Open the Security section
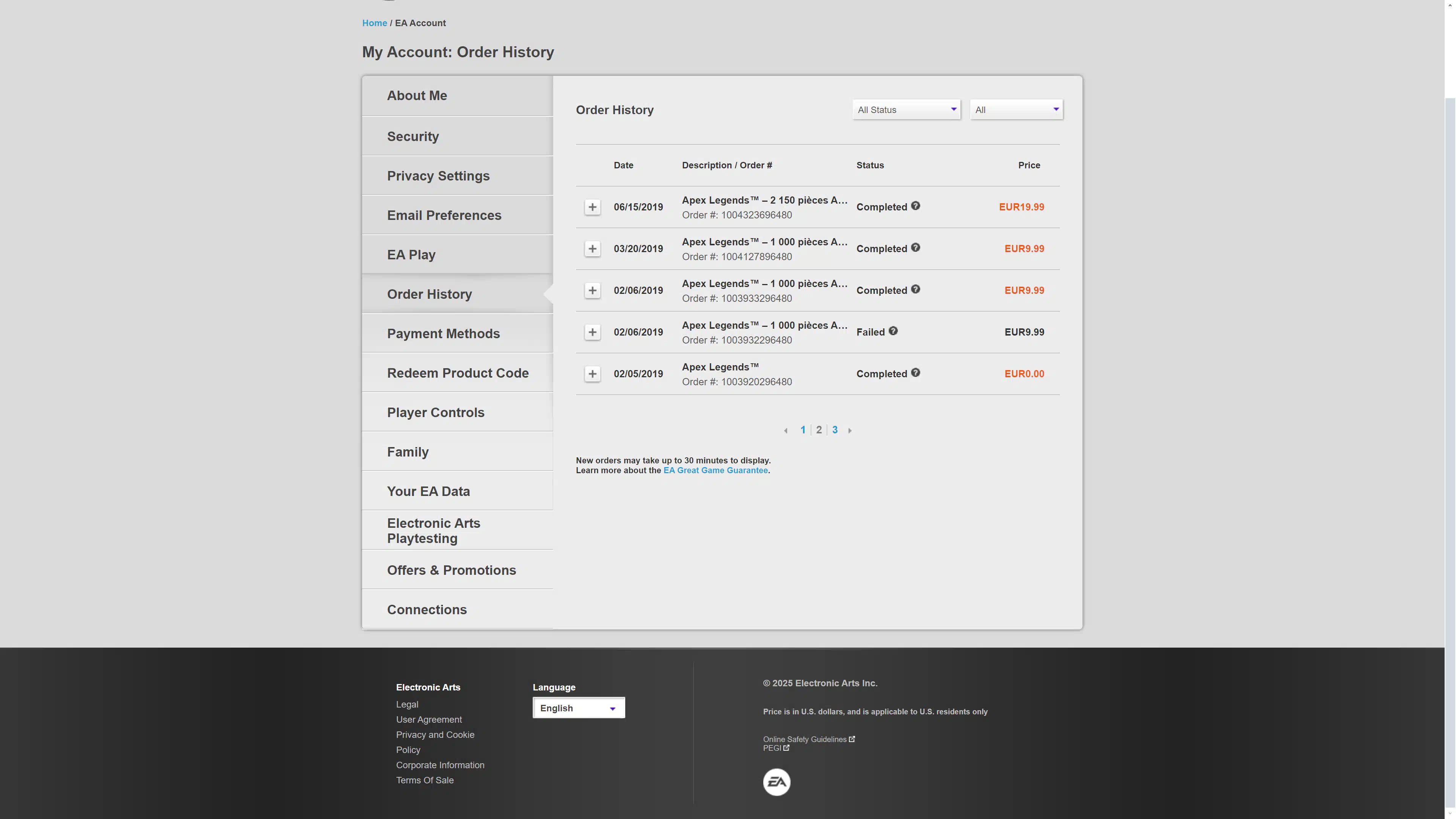The image size is (1456, 819). tap(457, 136)
